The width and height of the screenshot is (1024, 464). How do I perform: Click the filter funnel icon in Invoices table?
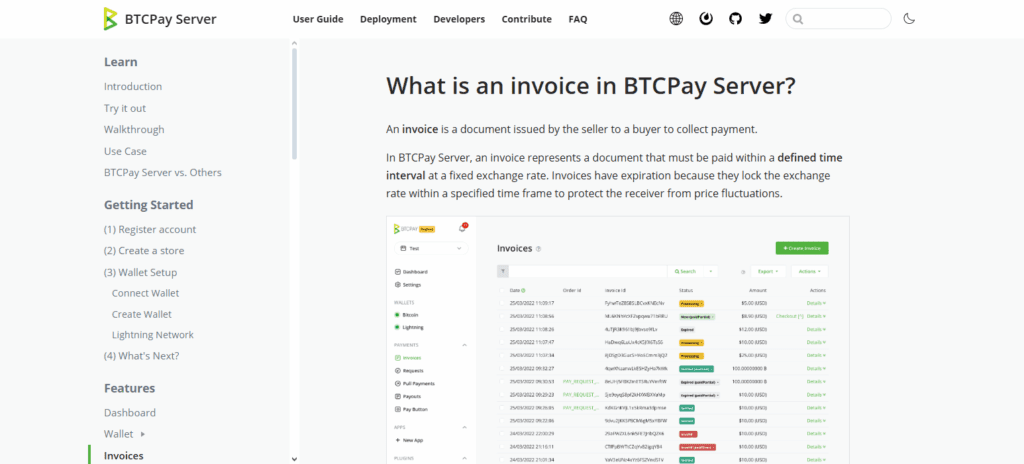pos(503,271)
